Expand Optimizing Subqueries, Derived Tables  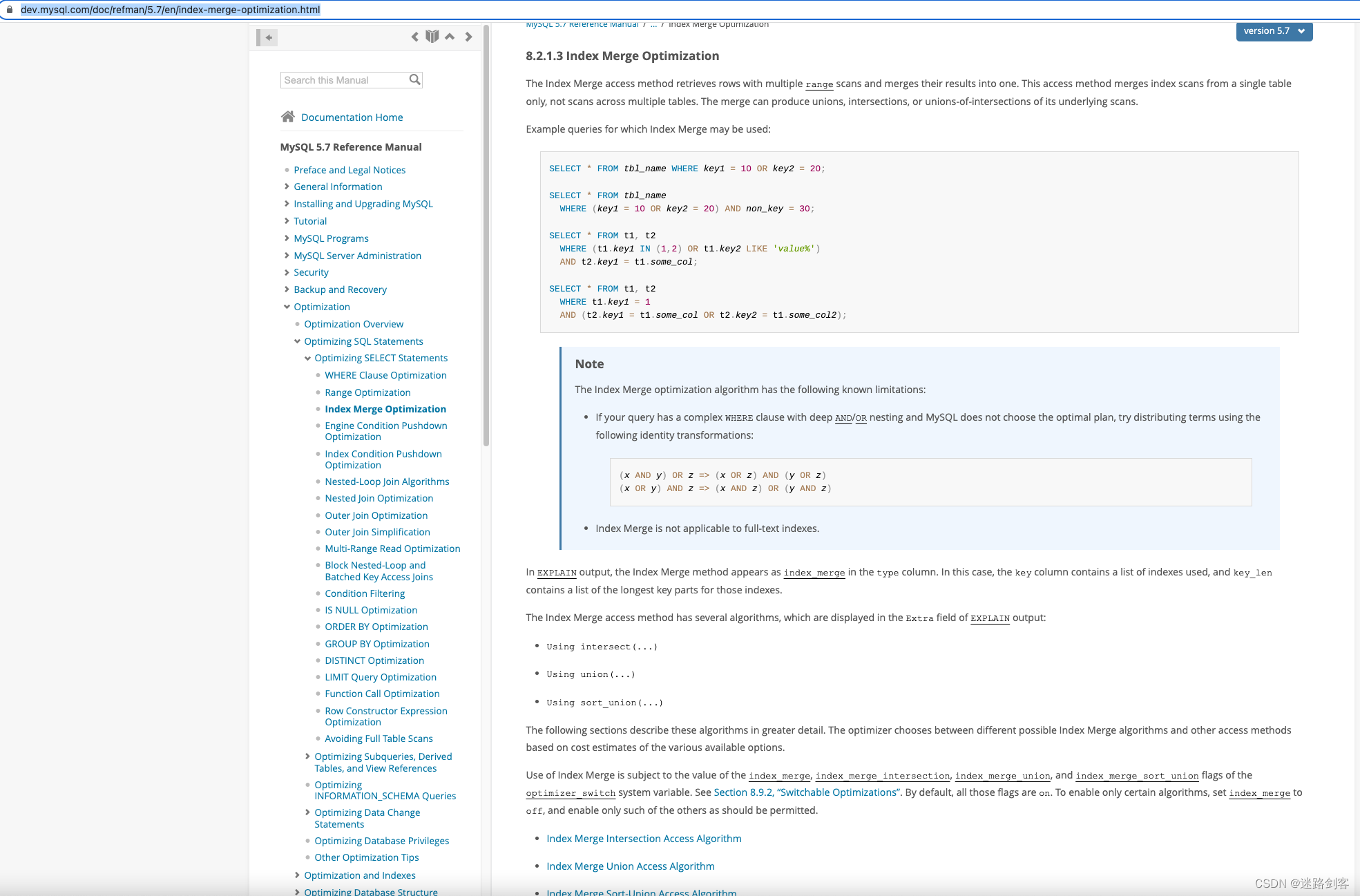tap(307, 756)
